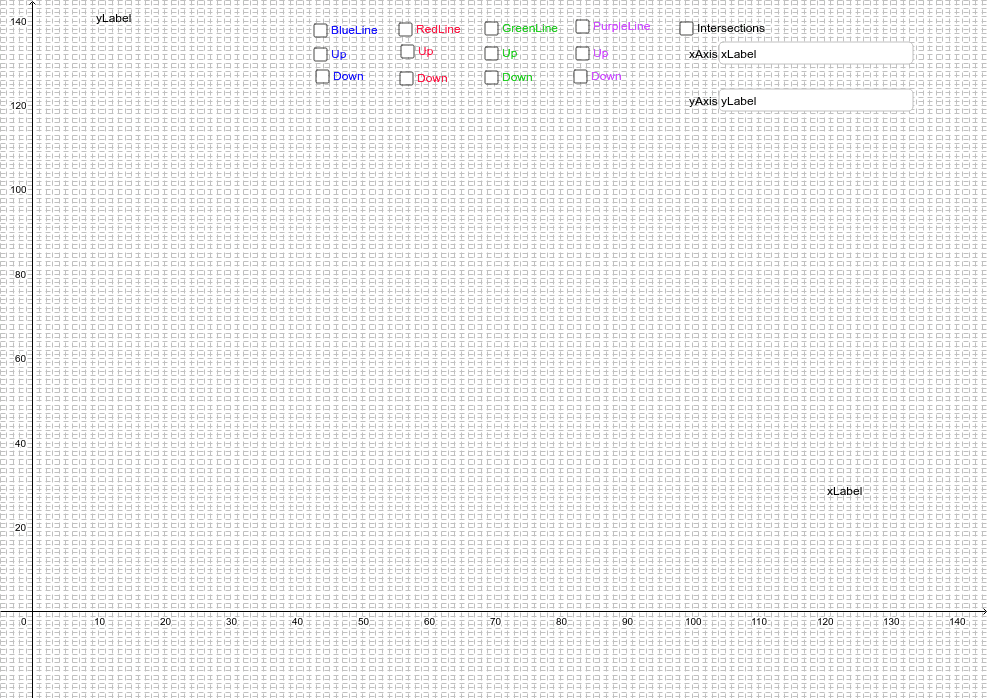This screenshot has height=700, width=989.
Task: Enable the red Up checkbox
Action: [x=407, y=51]
